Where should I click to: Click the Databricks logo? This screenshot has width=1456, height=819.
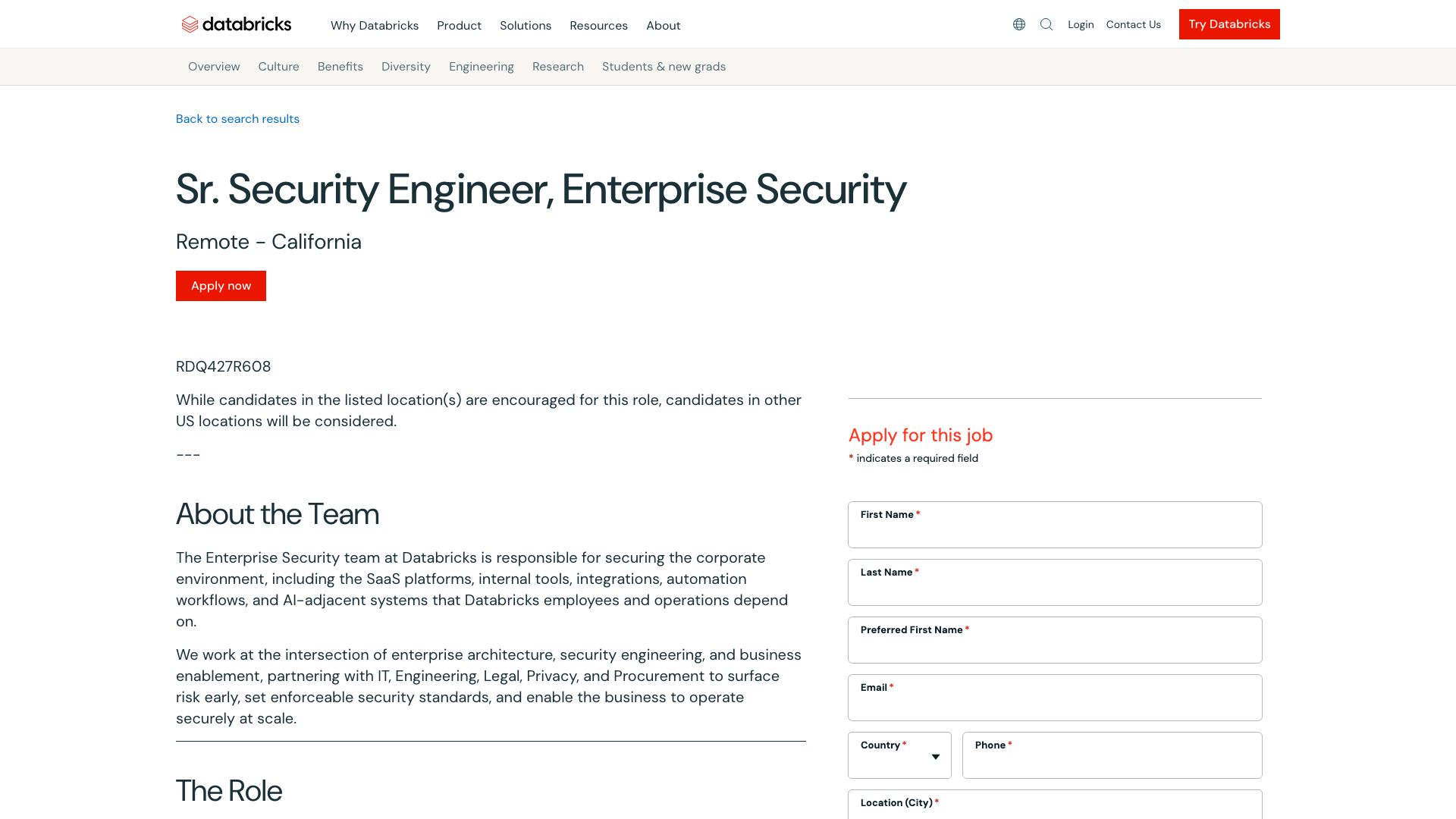point(236,24)
